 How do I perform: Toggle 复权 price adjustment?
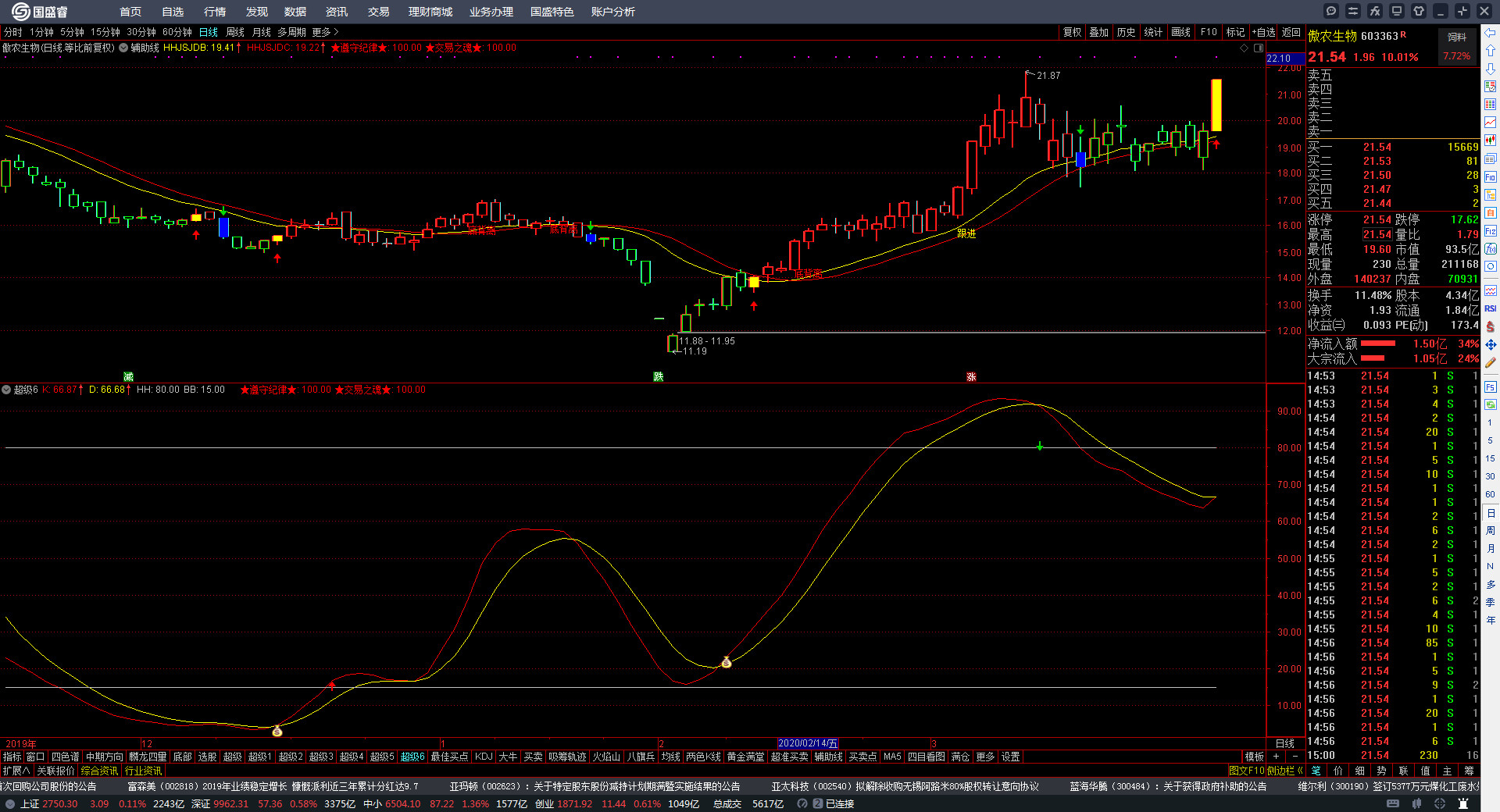(1072, 32)
